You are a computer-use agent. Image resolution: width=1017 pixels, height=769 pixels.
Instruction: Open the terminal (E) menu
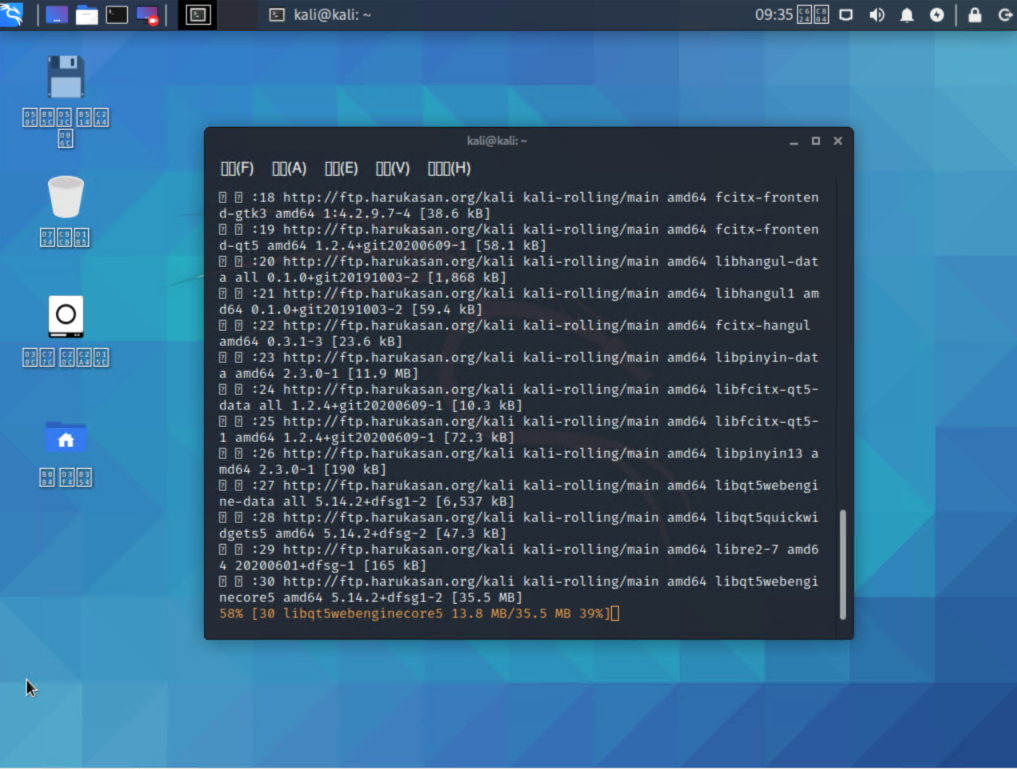(341, 169)
